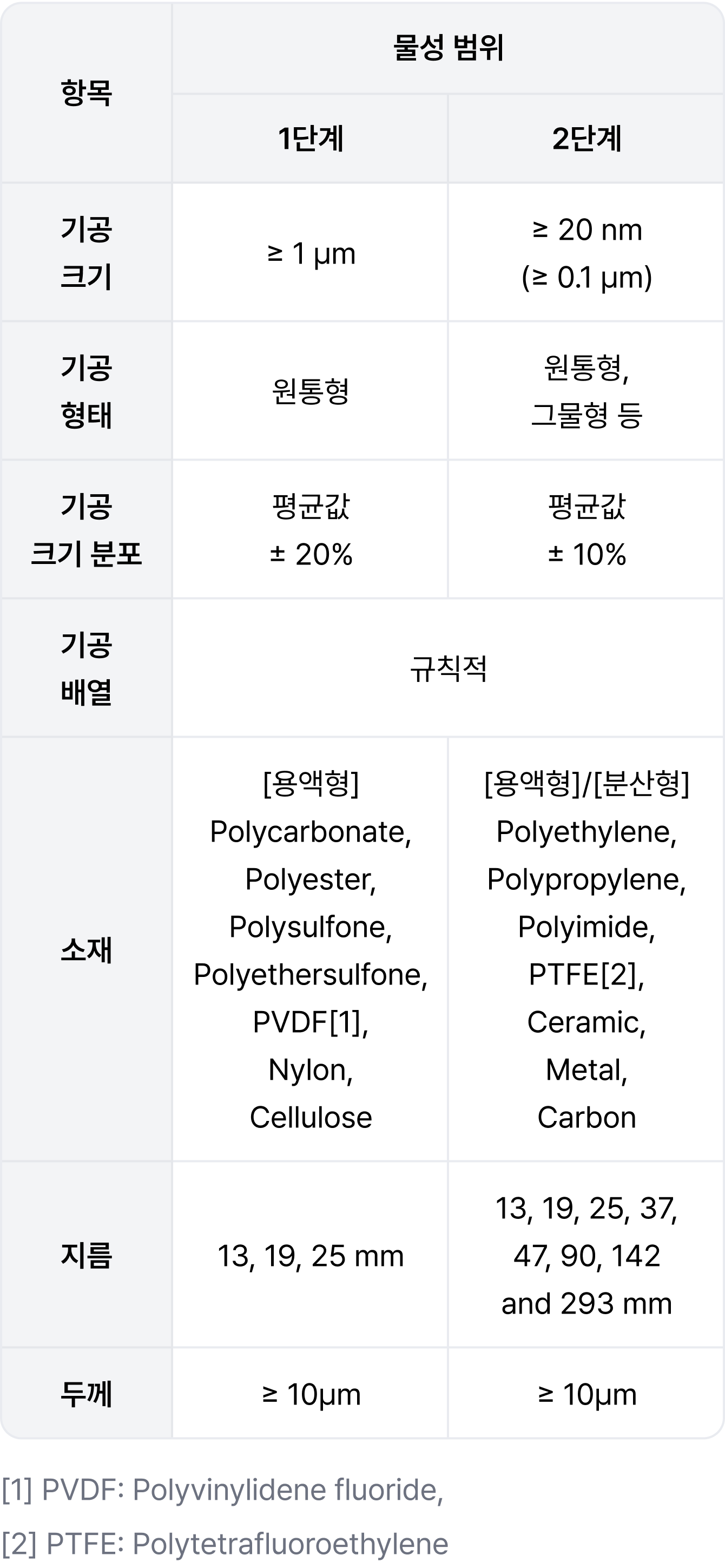The height and width of the screenshot is (1568, 725).
Task: Click the 1단계 column header
Action: pyautogui.click(x=310, y=139)
